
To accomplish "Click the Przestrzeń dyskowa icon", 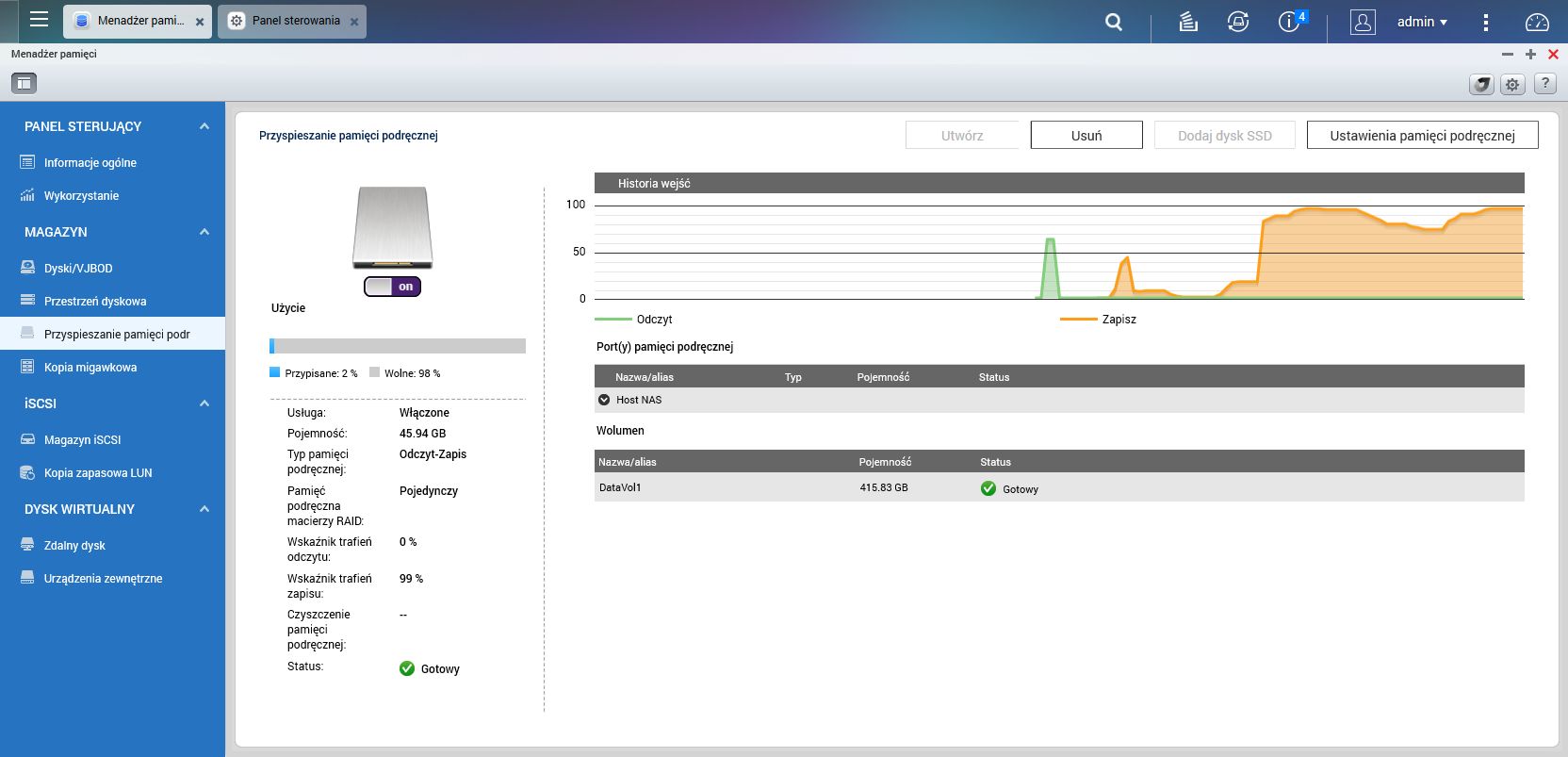I will pyautogui.click(x=27, y=301).
